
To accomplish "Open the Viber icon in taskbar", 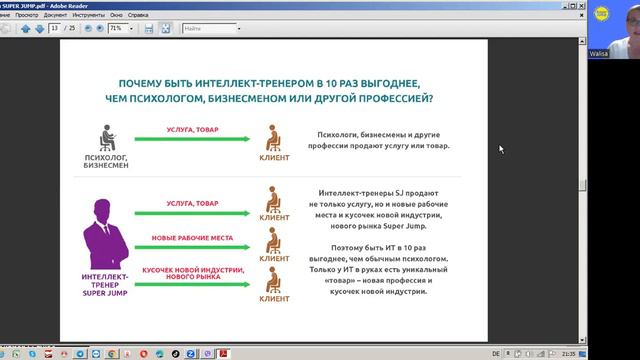I will point(207,354).
